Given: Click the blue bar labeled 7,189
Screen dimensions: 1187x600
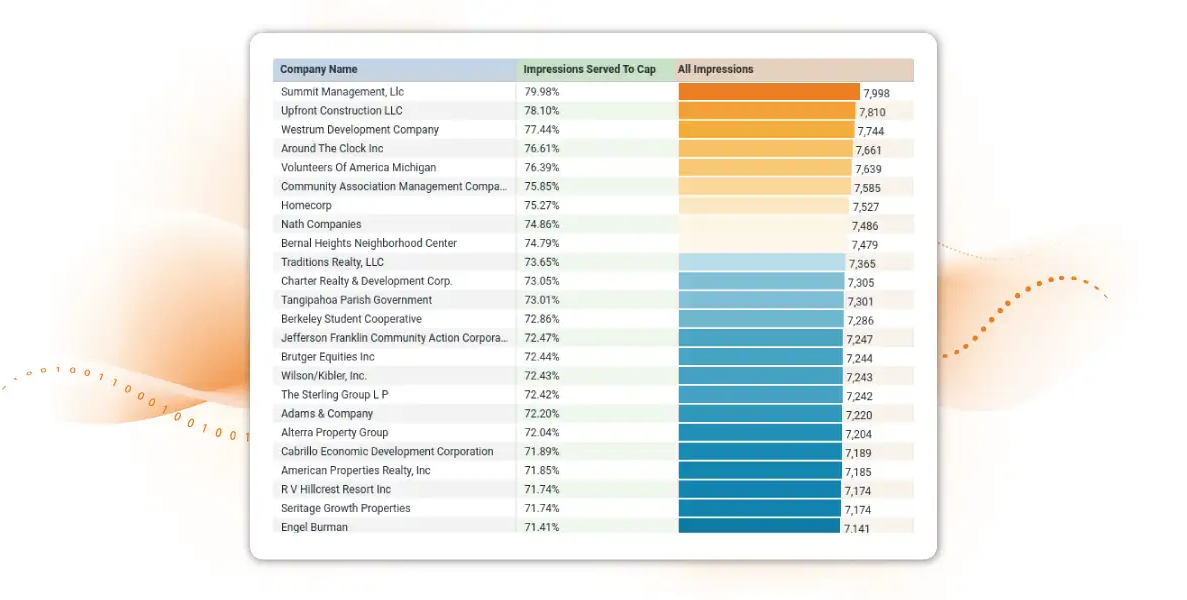Looking at the screenshot, I should [x=760, y=451].
